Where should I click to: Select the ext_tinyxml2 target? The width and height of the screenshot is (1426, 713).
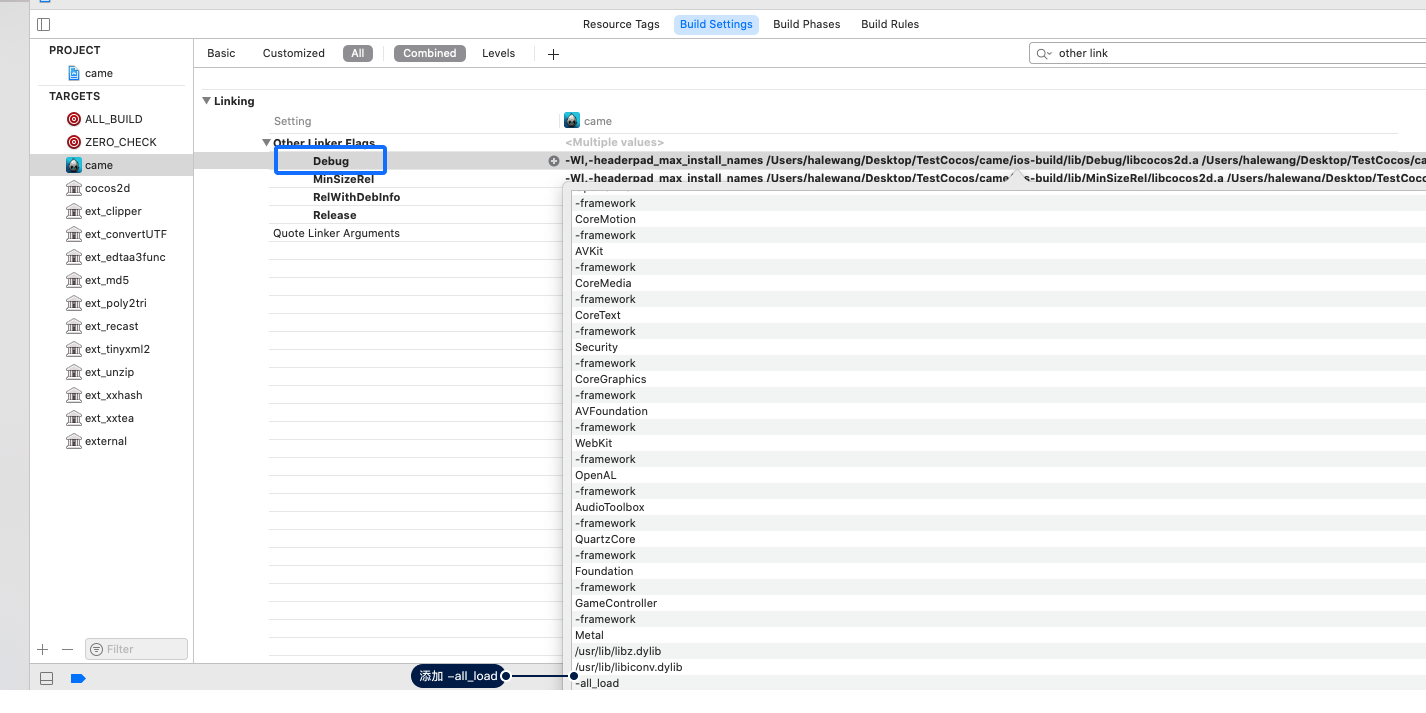[116, 349]
